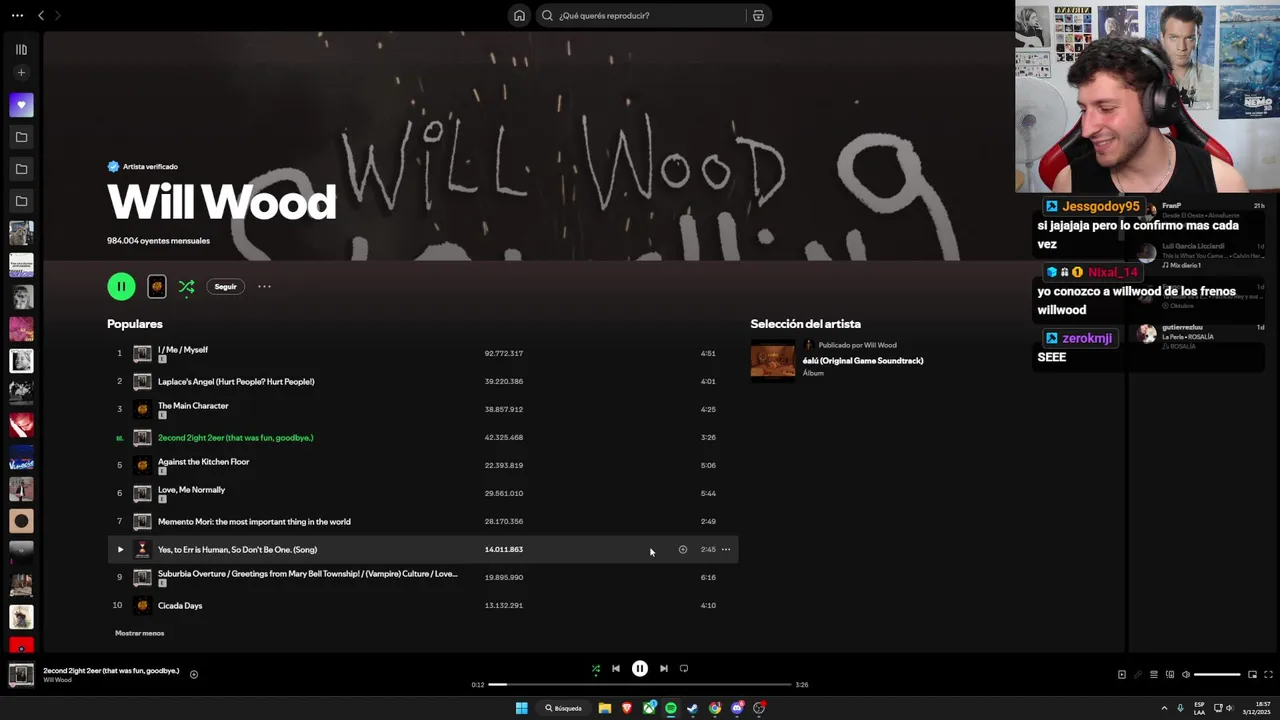The height and width of the screenshot is (720, 1280).
Task: Go to Spotify Home icon
Action: point(519,15)
